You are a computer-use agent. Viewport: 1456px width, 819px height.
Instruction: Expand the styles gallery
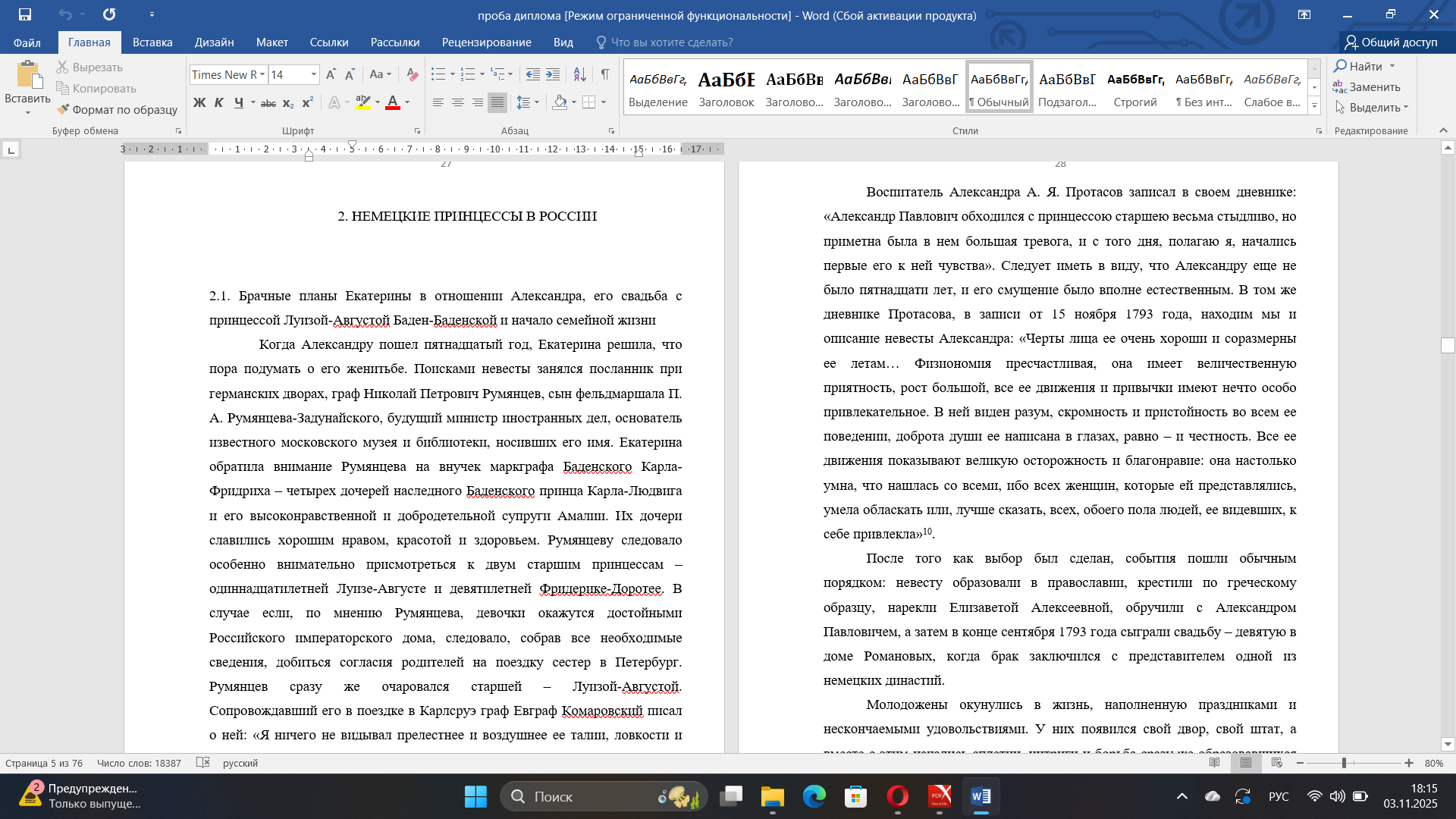pyautogui.click(x=1314, y=106)
